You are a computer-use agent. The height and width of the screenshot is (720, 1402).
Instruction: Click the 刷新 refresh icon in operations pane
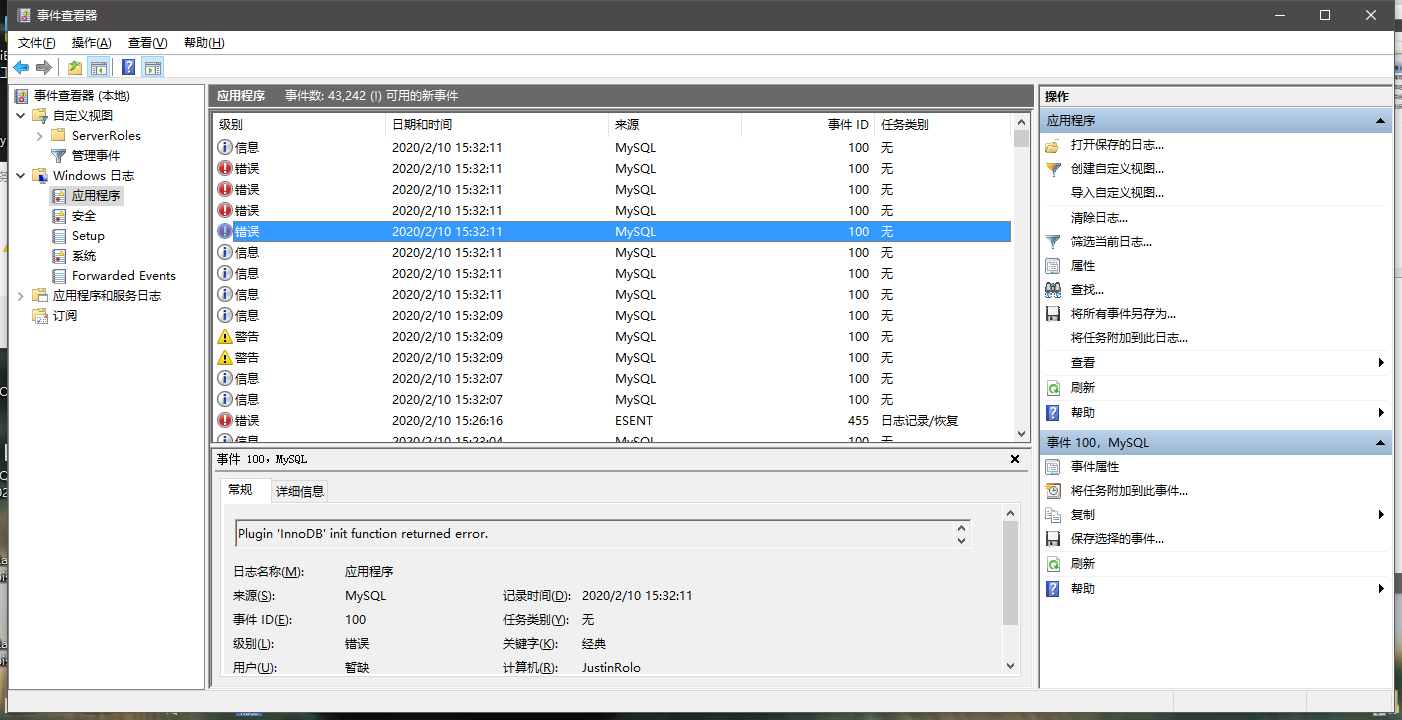[1051, 387]
